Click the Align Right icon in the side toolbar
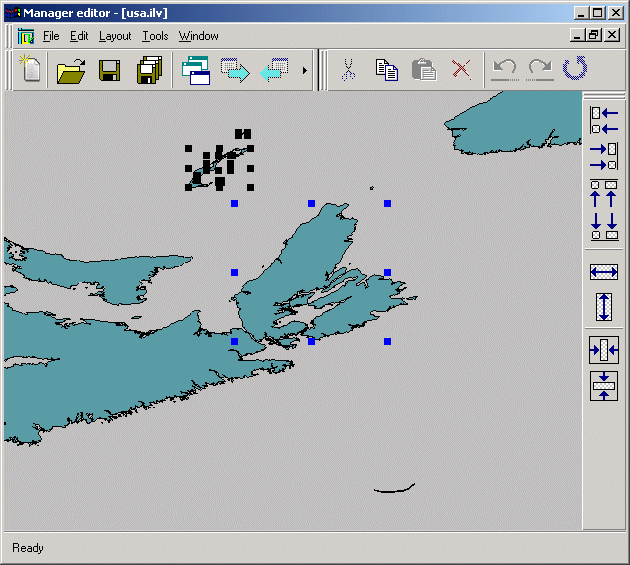 point(604,156)
